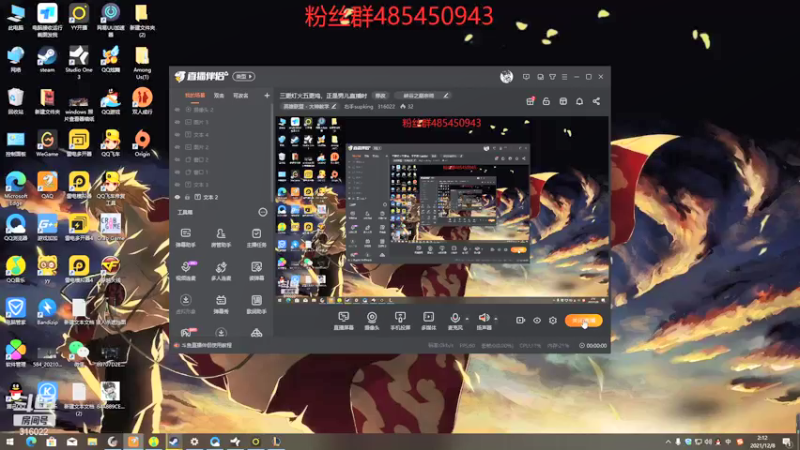Viewport: 800px width, 450px height.
Task: Click the orange start streaming button
Action: [x=584, y=320]
